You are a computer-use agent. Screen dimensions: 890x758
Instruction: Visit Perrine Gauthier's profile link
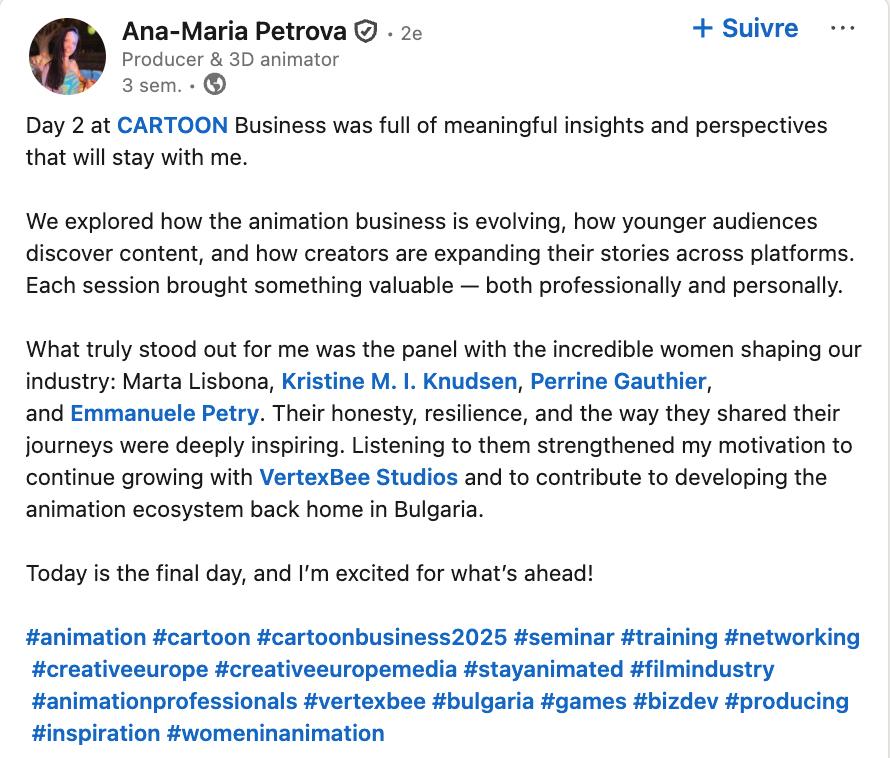tap(618, 381)
